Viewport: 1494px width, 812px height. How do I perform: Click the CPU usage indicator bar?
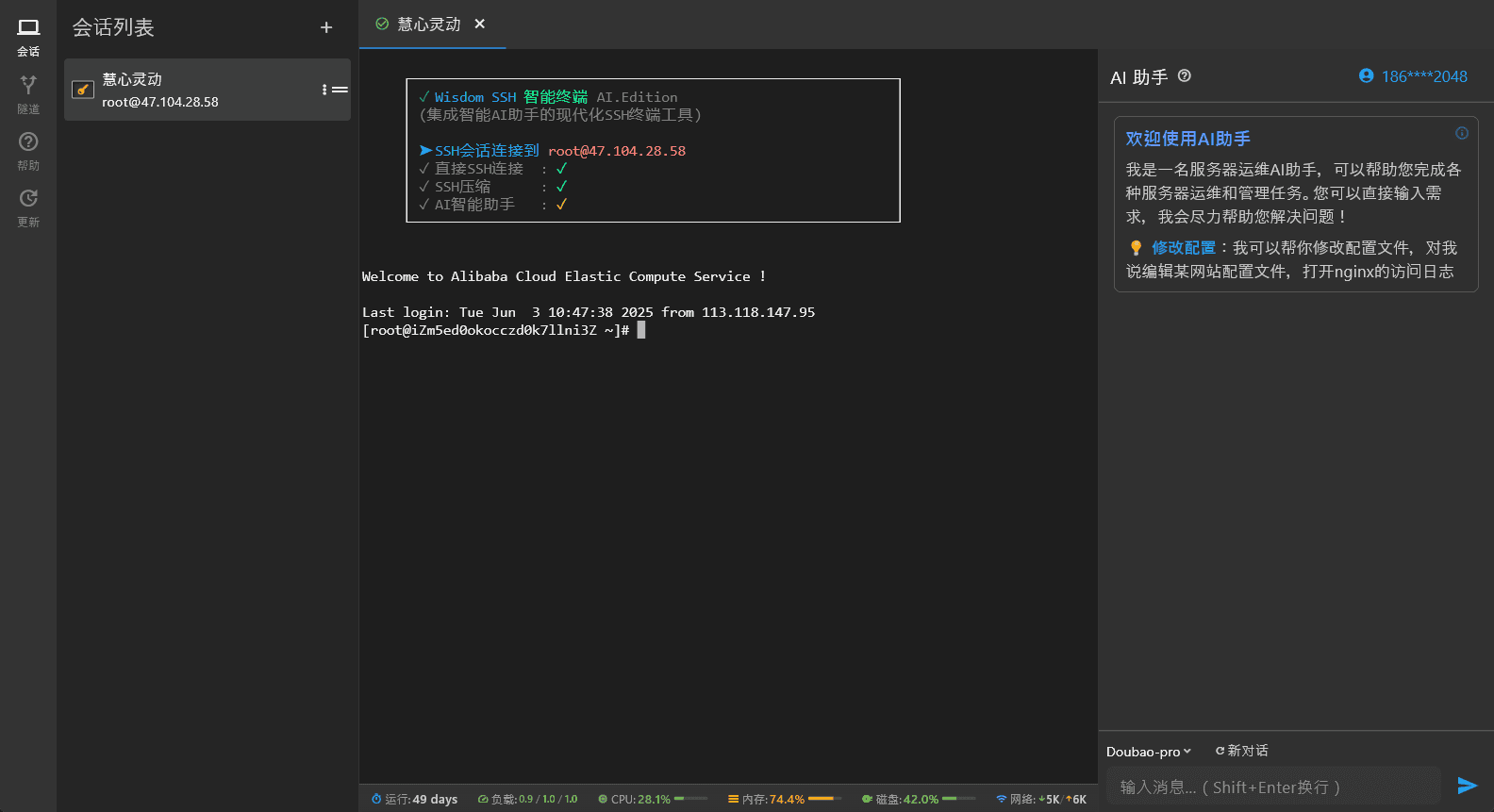pos(690,799)
